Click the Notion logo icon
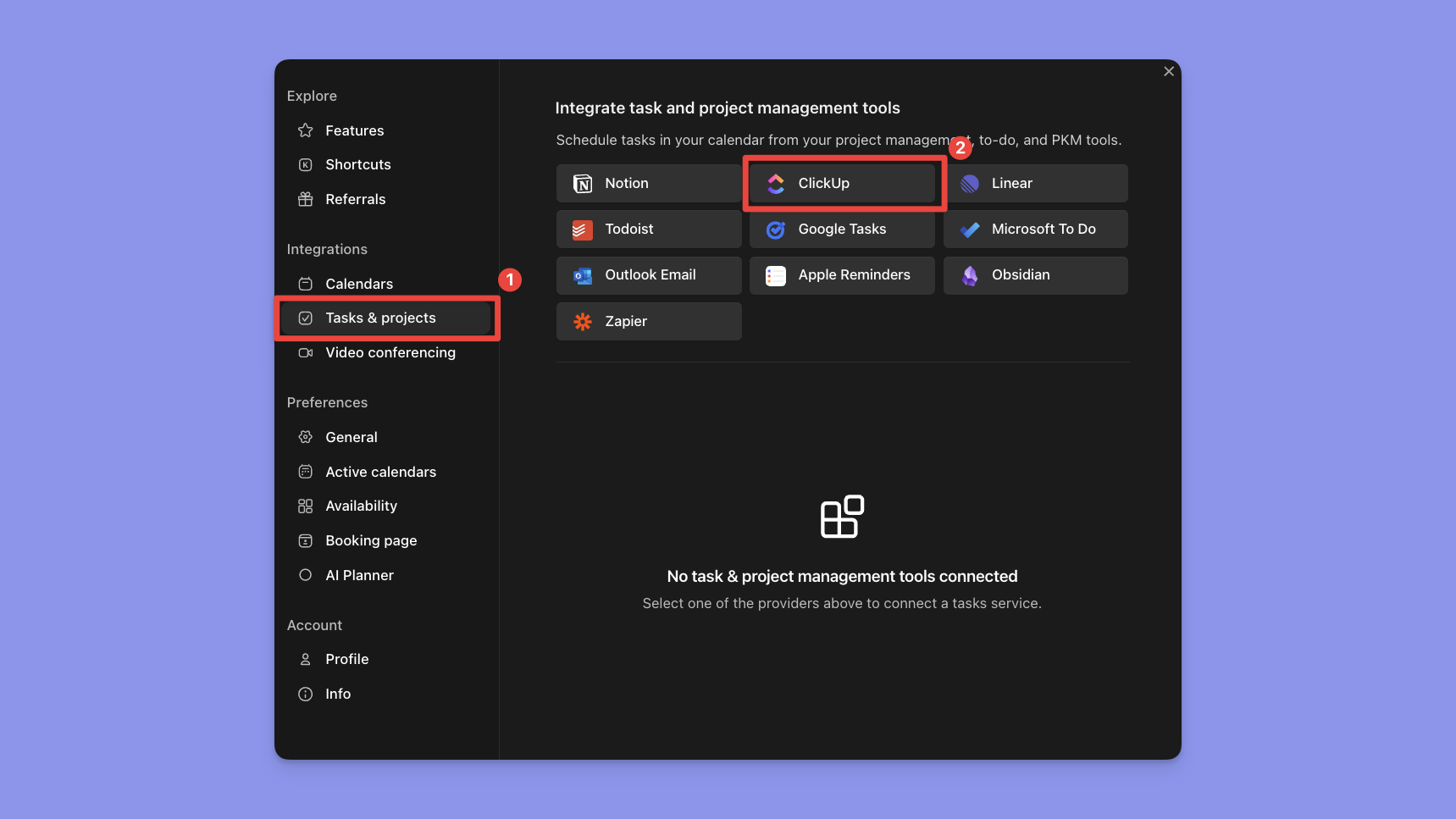The image size is (1456, 819). coord(583,183)
